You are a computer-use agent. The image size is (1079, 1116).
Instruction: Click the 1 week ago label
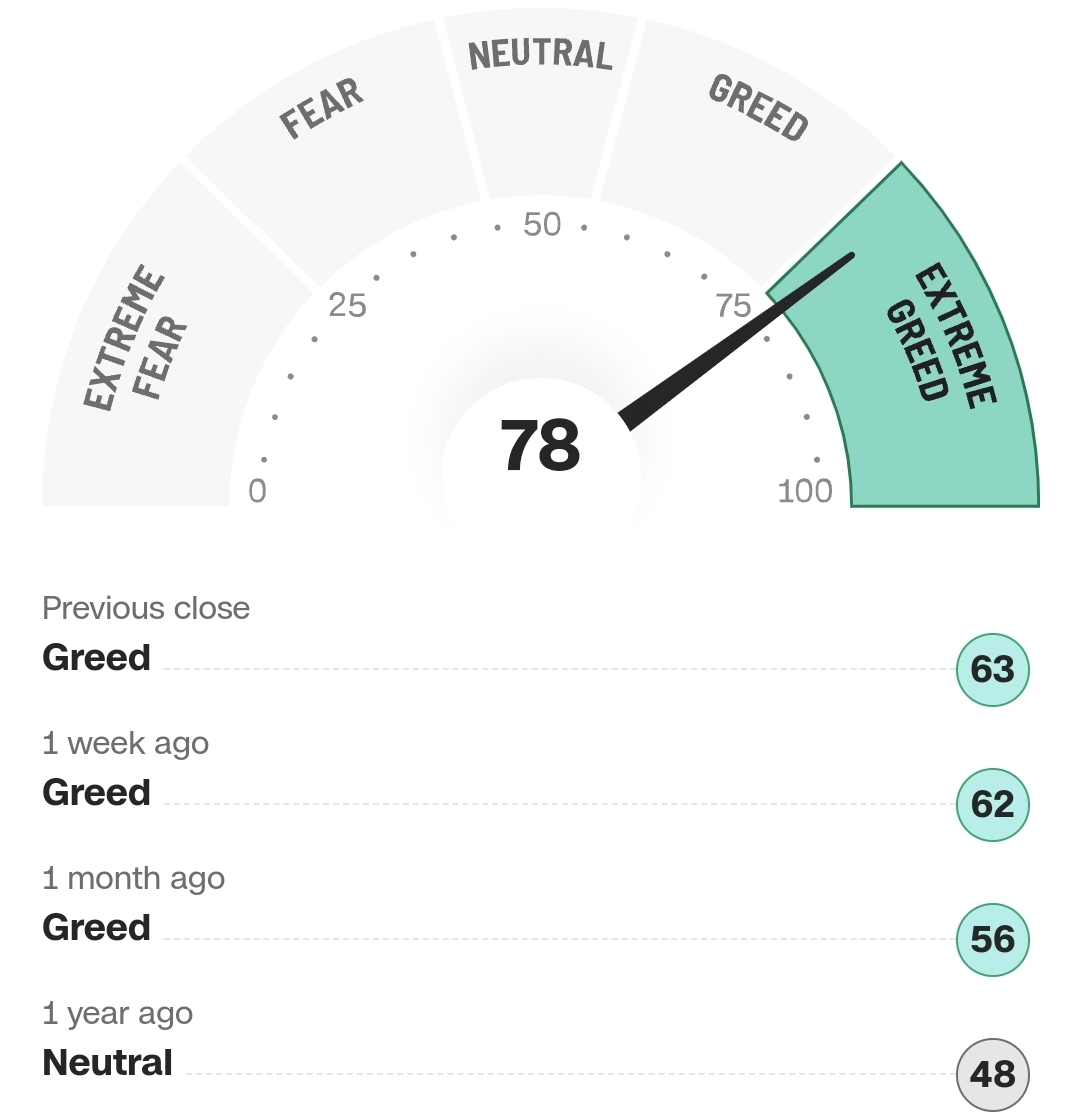[x=125, y=744]
